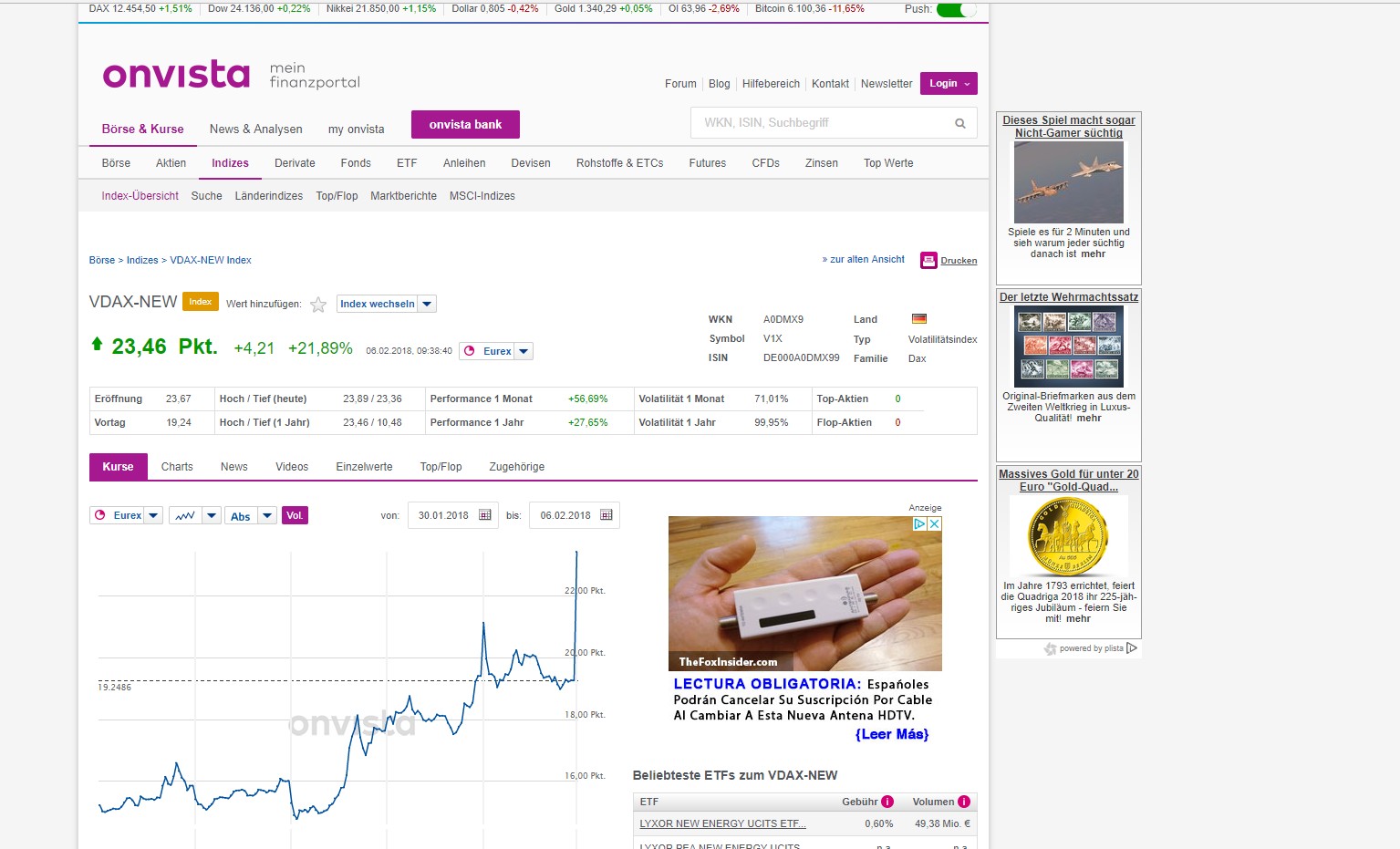Open the News & Analysen main menu
This screenshot has width=1400, height=849.
point(255,129)
